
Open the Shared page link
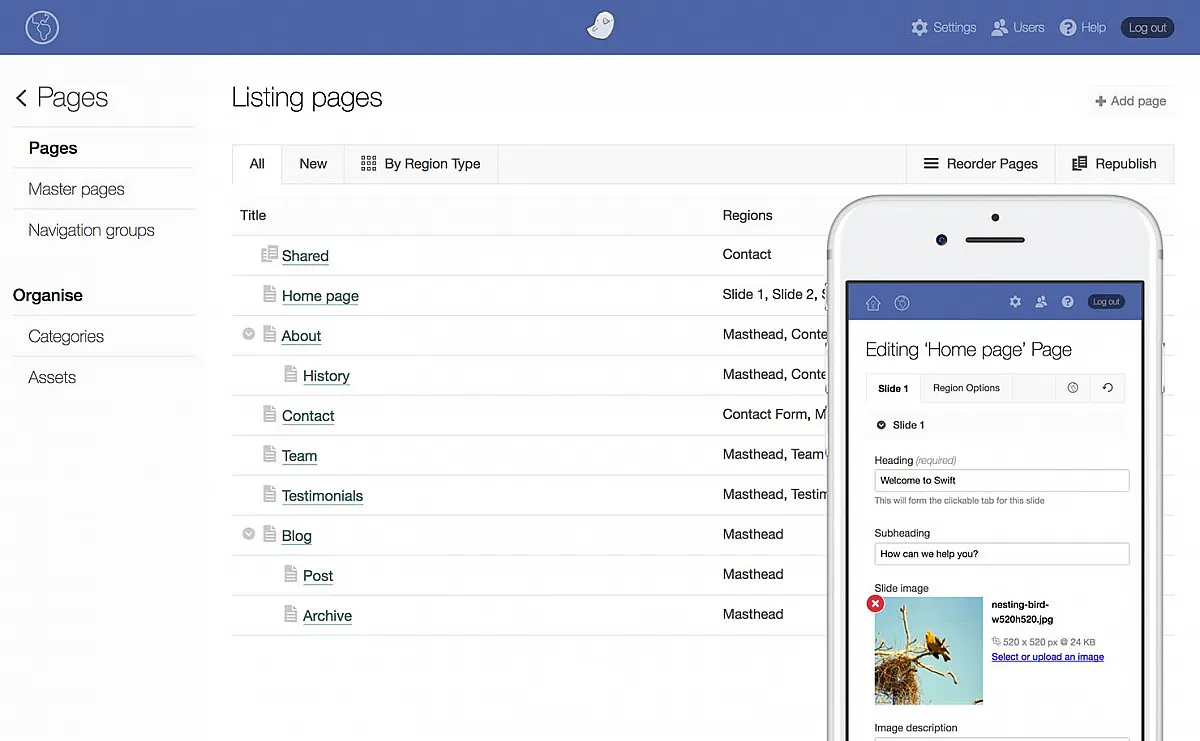[305, 256]
